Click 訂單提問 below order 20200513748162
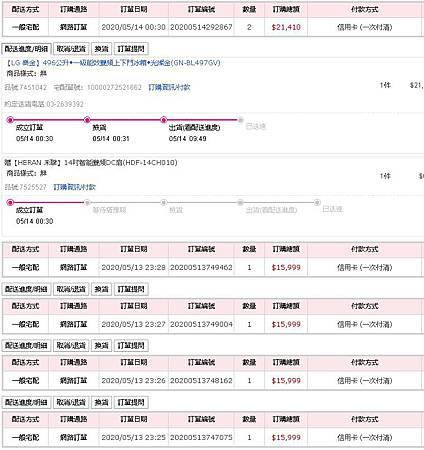The image size is (424, 450). coord(131,402)
